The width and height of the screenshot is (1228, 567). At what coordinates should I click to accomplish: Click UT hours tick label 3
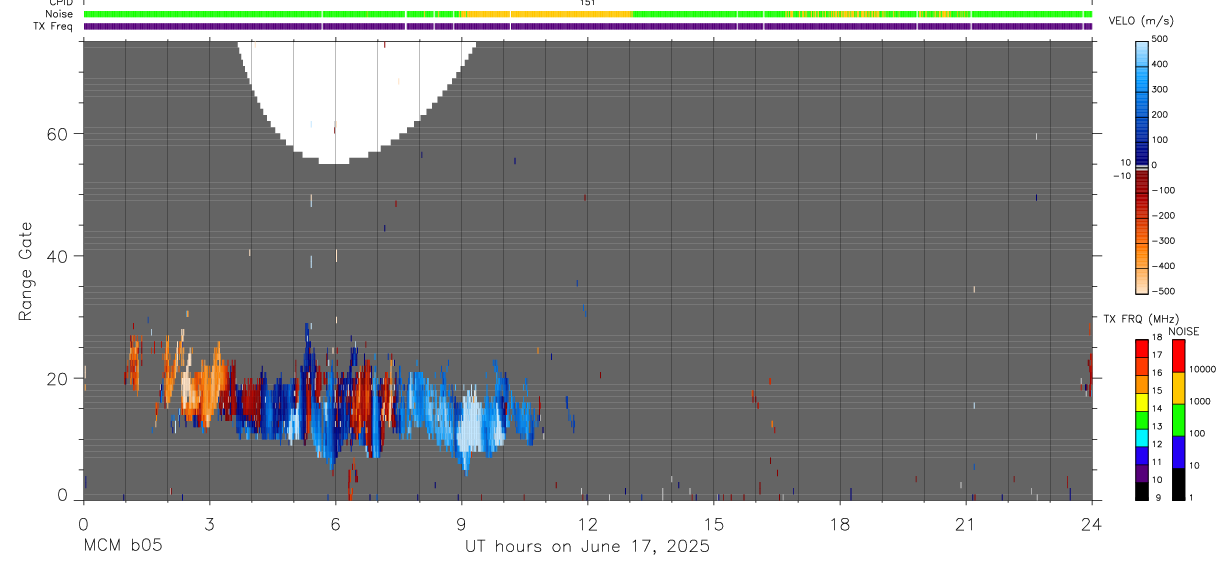click(x=209, y=523)
